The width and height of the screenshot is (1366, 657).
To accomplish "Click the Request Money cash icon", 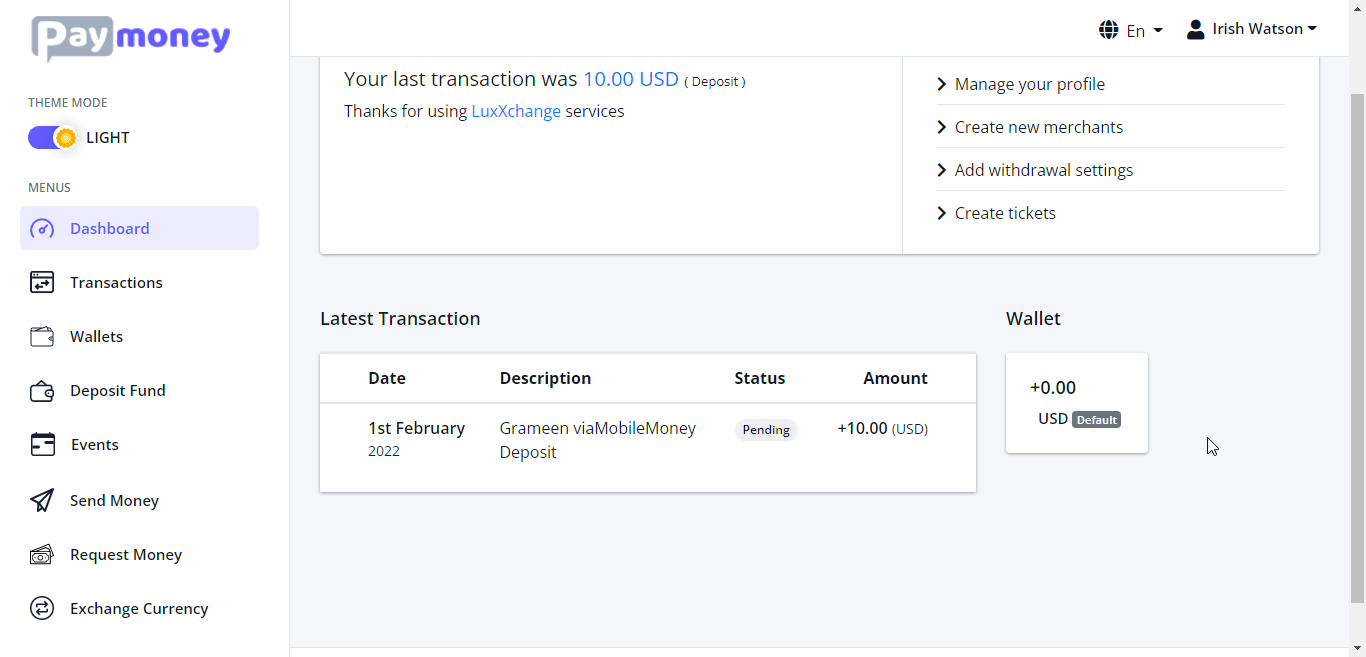I will point(42,555).
